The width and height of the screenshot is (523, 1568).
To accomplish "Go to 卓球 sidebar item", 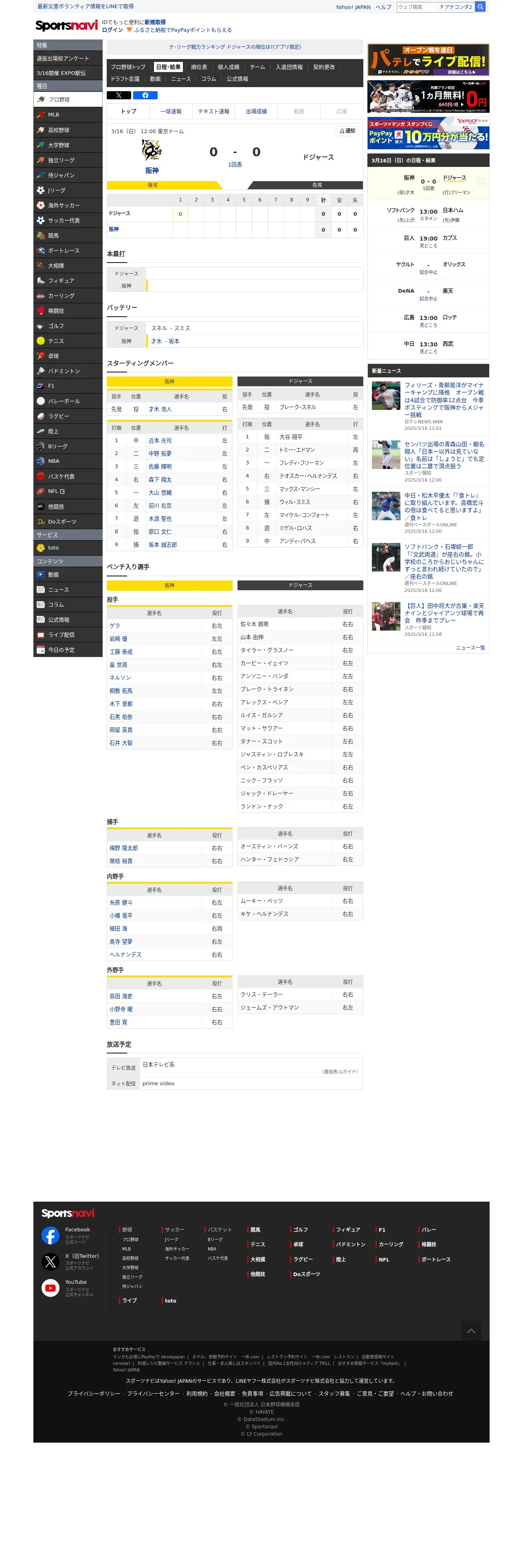I will click(68, 356).
